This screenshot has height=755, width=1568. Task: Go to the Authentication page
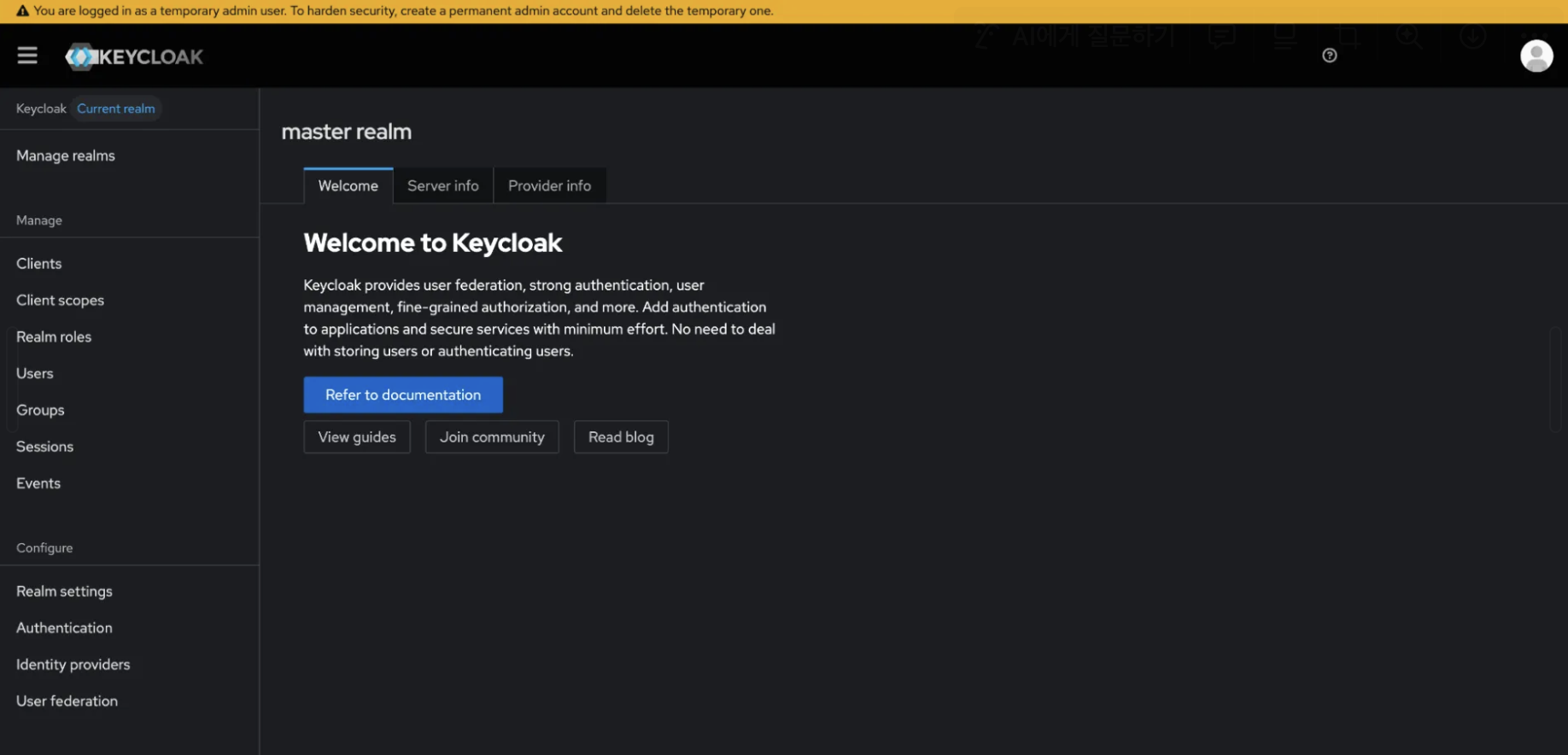click(65, 628)
